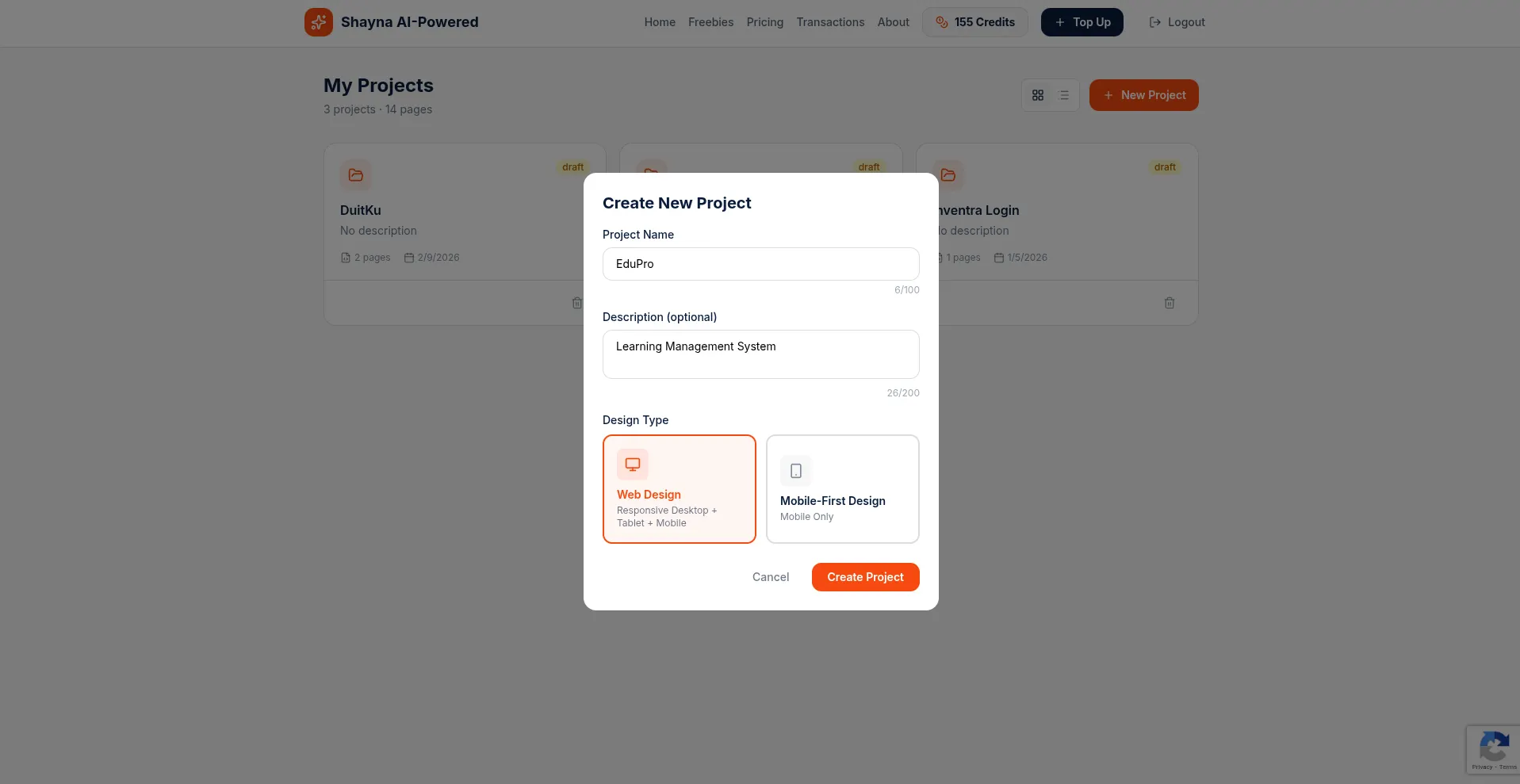Log out of the account
This screenshot has height=784, width=1520.
coord(1177,22)
